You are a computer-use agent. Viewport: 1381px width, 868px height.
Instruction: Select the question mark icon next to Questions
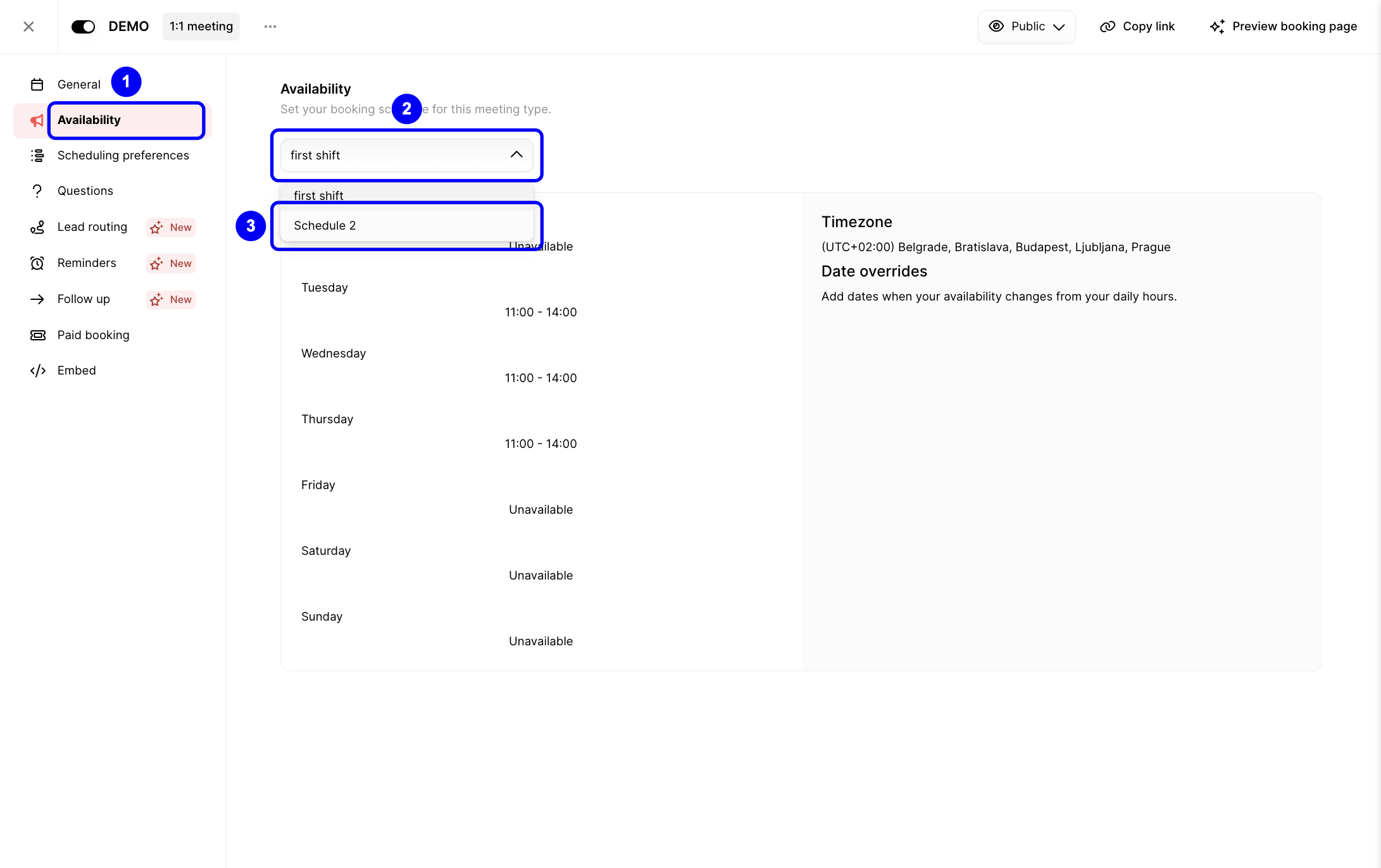[37, 190]
